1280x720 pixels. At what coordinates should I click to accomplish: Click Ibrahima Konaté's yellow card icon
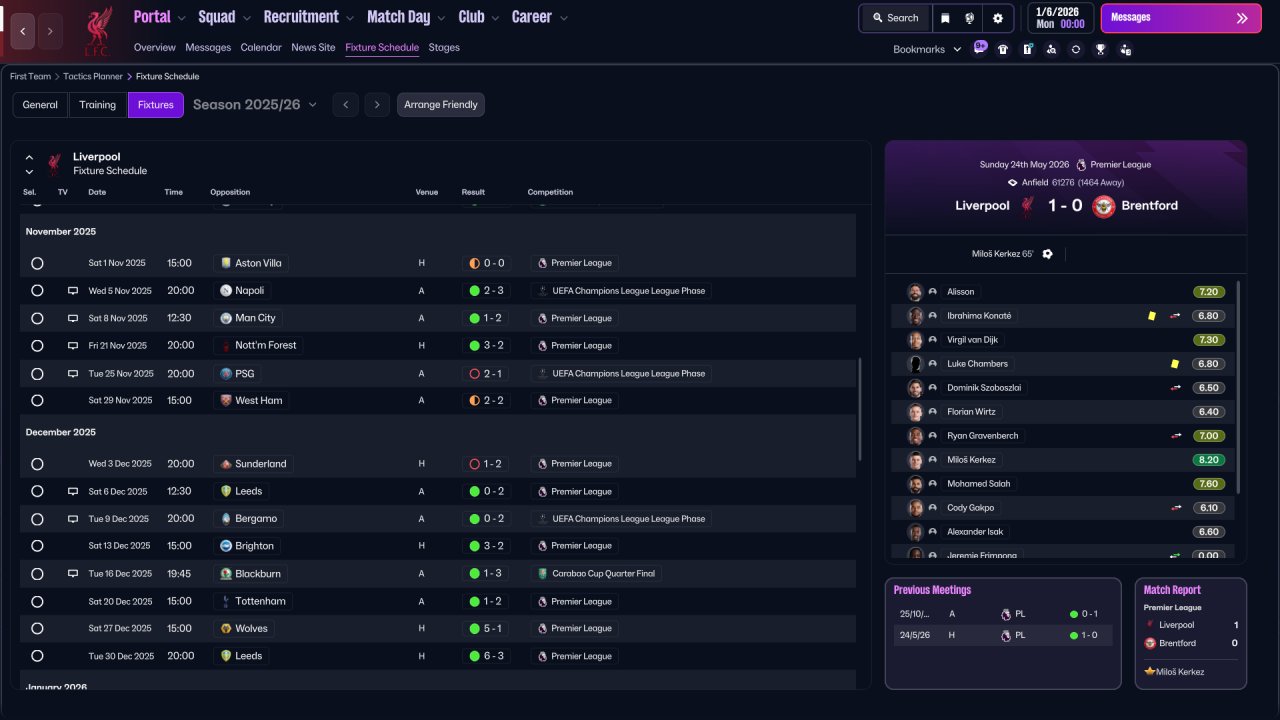point(1152,316)
